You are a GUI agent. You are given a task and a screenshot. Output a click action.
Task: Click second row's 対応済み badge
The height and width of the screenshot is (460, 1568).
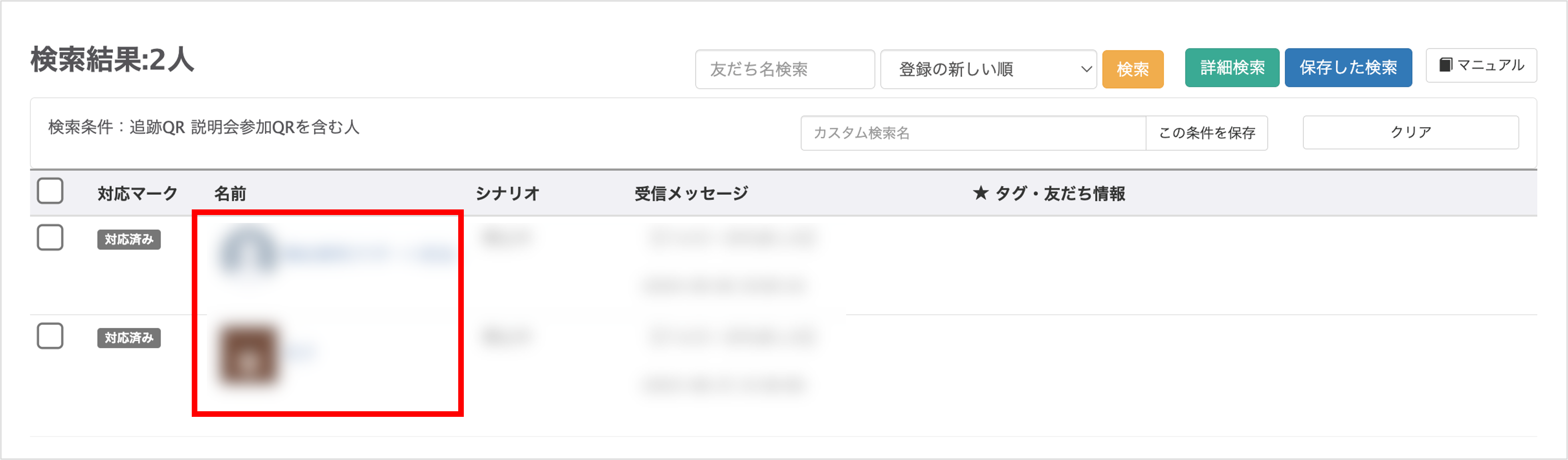coord(129,338)
